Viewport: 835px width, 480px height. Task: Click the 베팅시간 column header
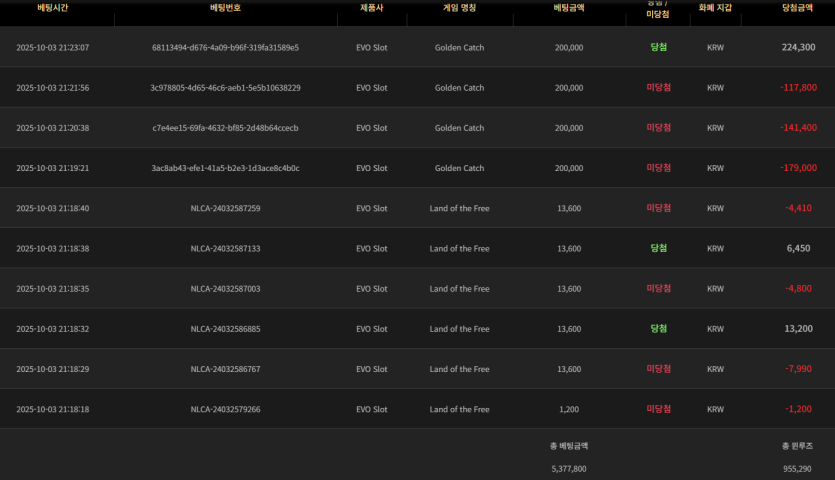[x=53, y=7]
